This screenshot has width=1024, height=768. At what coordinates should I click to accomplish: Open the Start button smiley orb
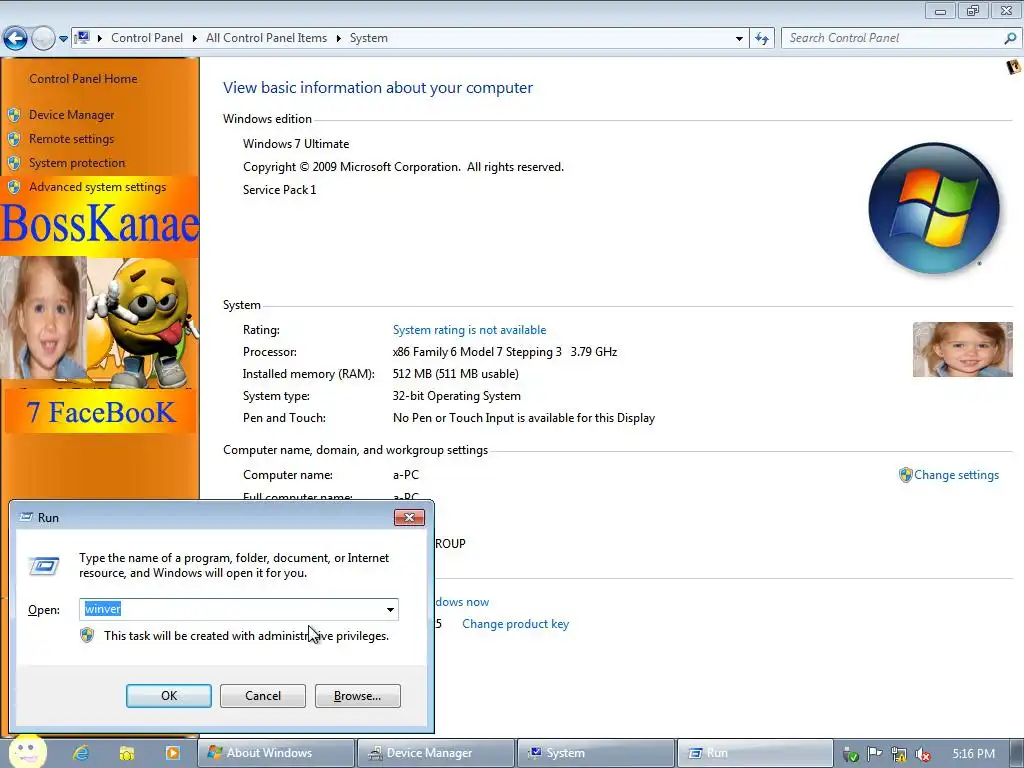click(28, 752)
